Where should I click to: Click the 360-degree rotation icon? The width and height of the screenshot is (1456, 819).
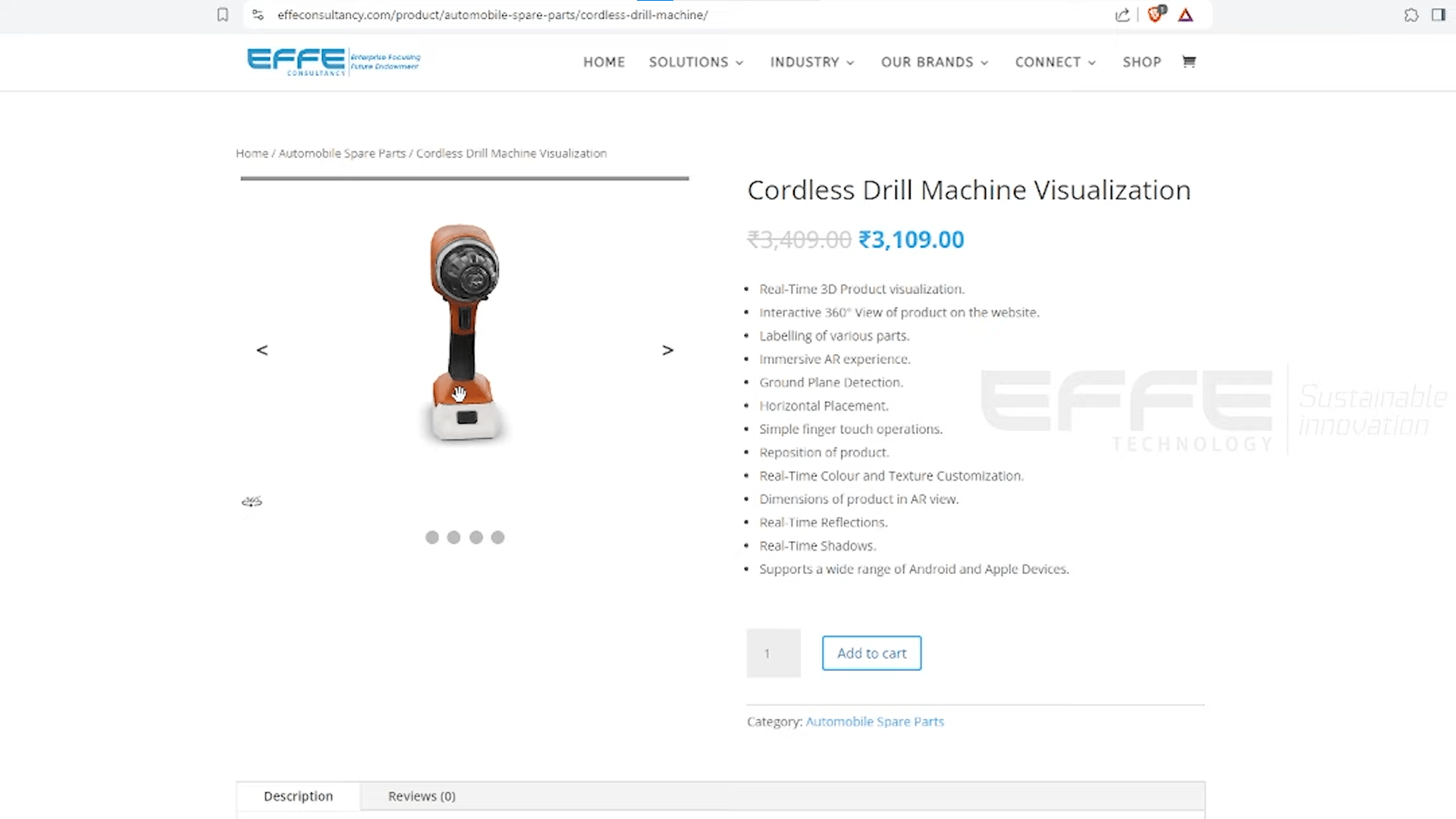pos(252,501)
